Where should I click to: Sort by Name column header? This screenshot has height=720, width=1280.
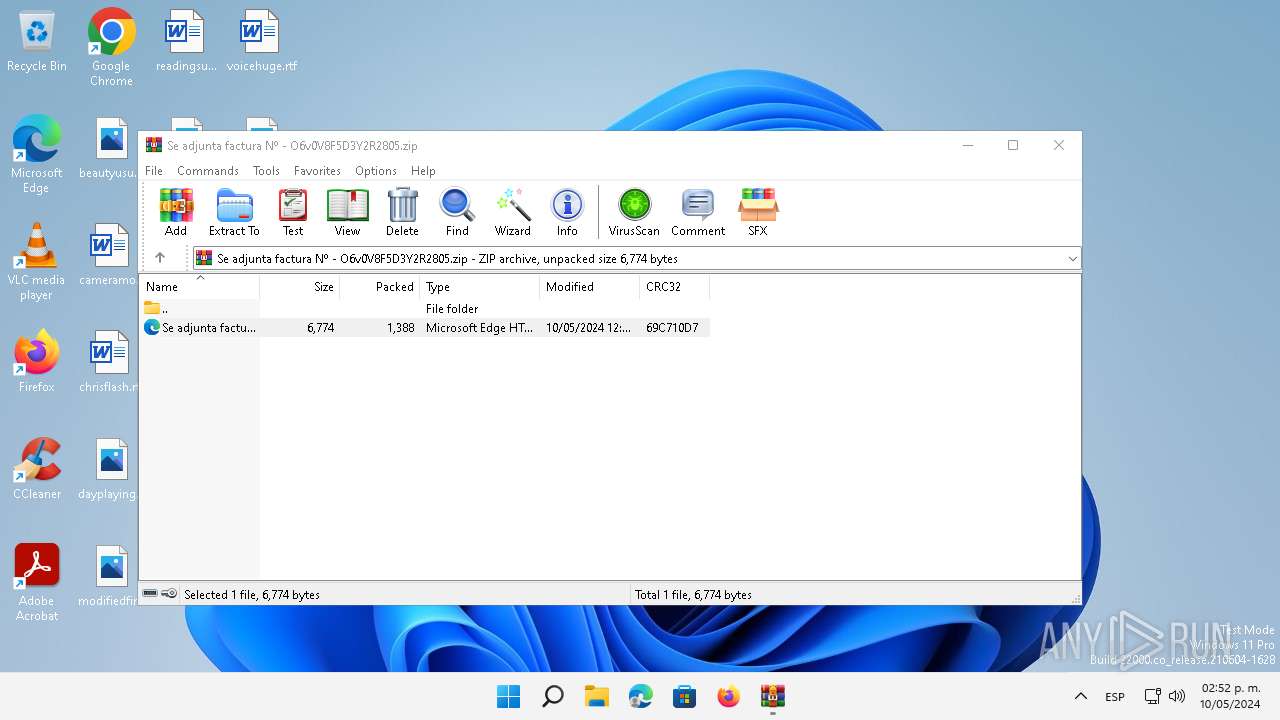[x=200, y=287]
